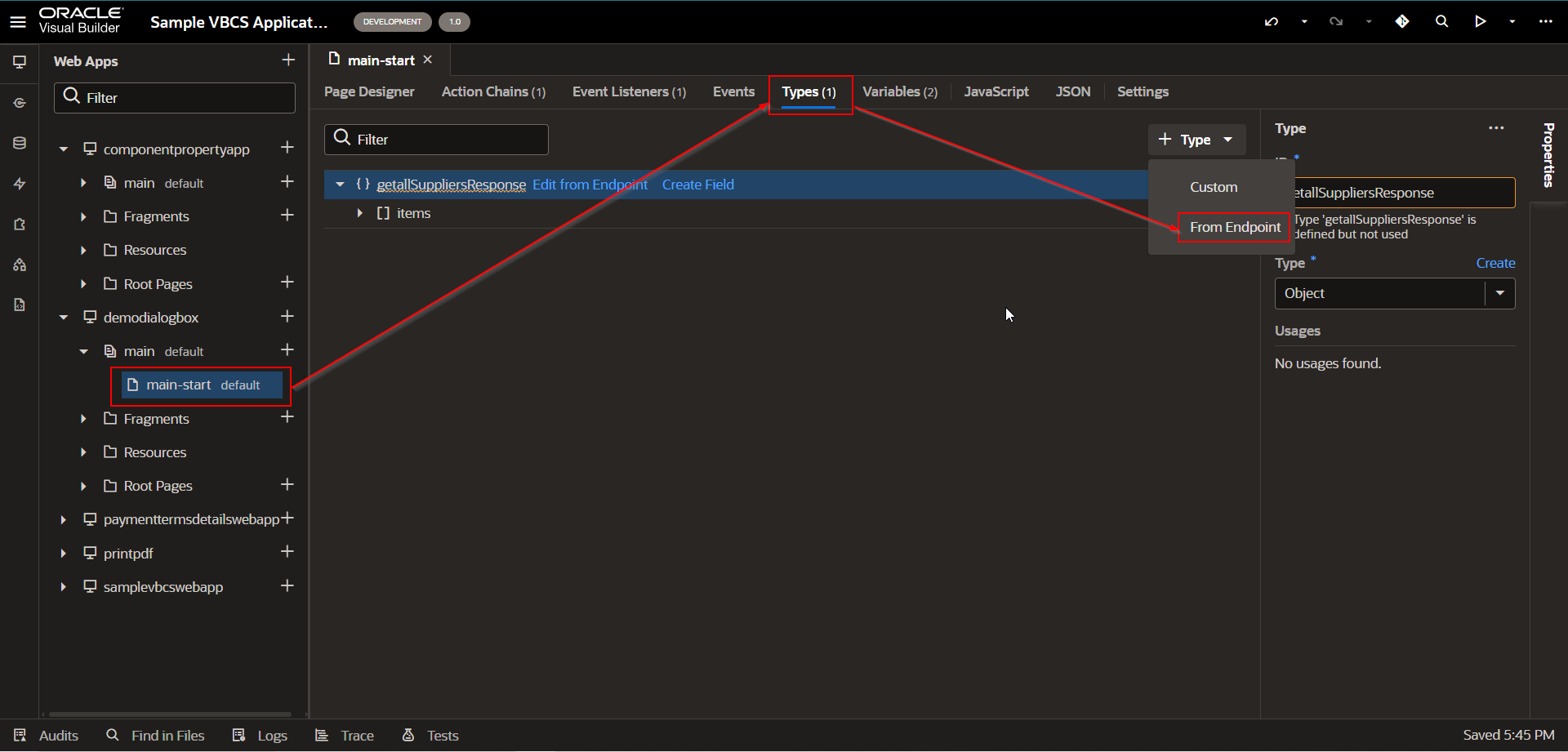Image resolution: width=1568 pixels, height=752 pixels.
Task: Open Find in Files in footer
Action: 155,736
